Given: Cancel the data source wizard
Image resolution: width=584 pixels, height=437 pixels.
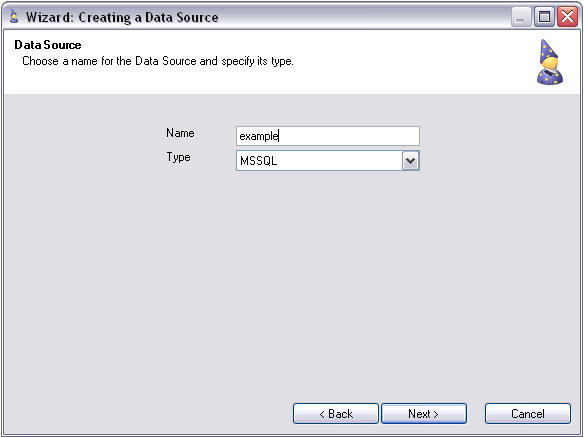Looking at the screenshot, I should pyautogui.click(x=528, y=414).
